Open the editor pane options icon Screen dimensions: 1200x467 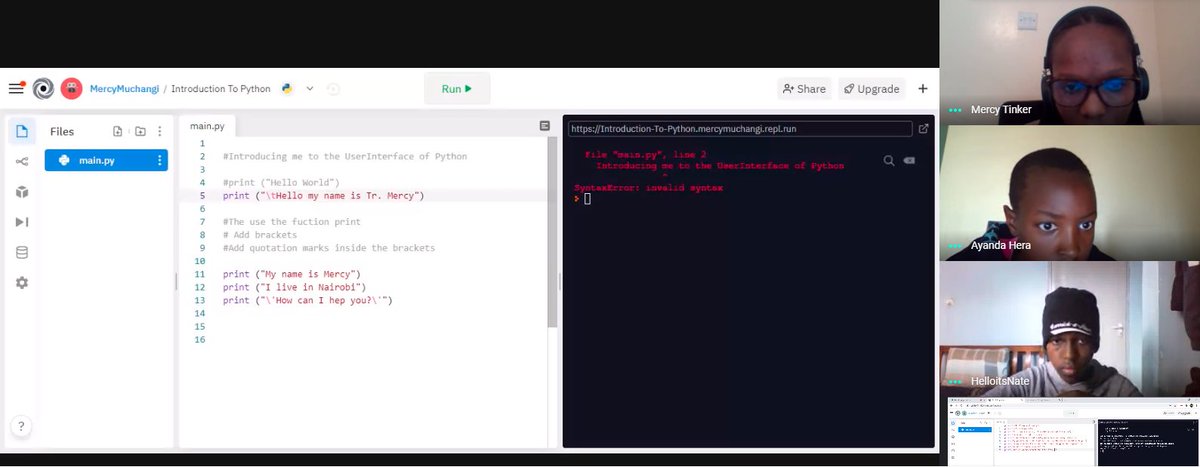point(545,126)
